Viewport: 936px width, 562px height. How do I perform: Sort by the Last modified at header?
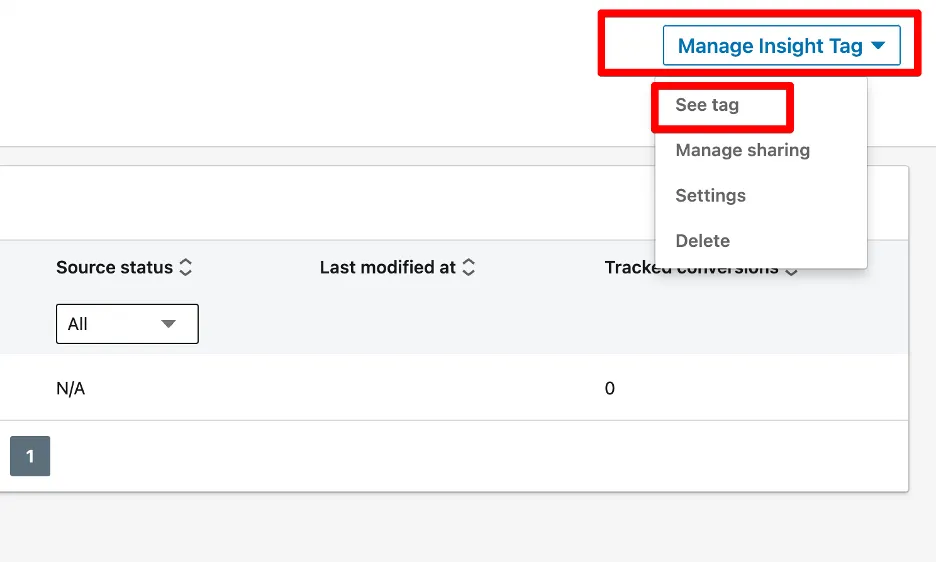tap(387, 268)
